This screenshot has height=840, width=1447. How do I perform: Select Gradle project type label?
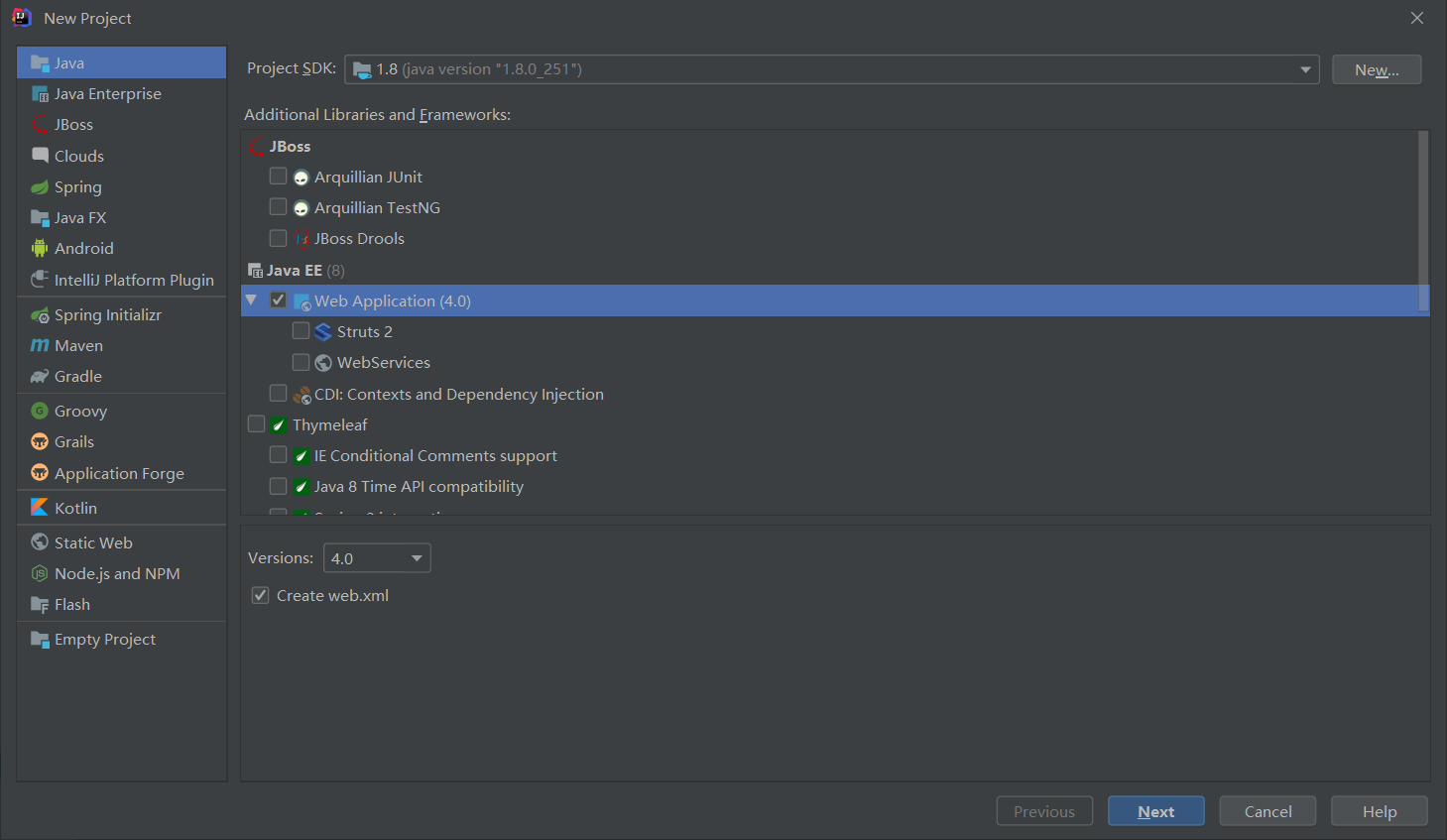78,377
